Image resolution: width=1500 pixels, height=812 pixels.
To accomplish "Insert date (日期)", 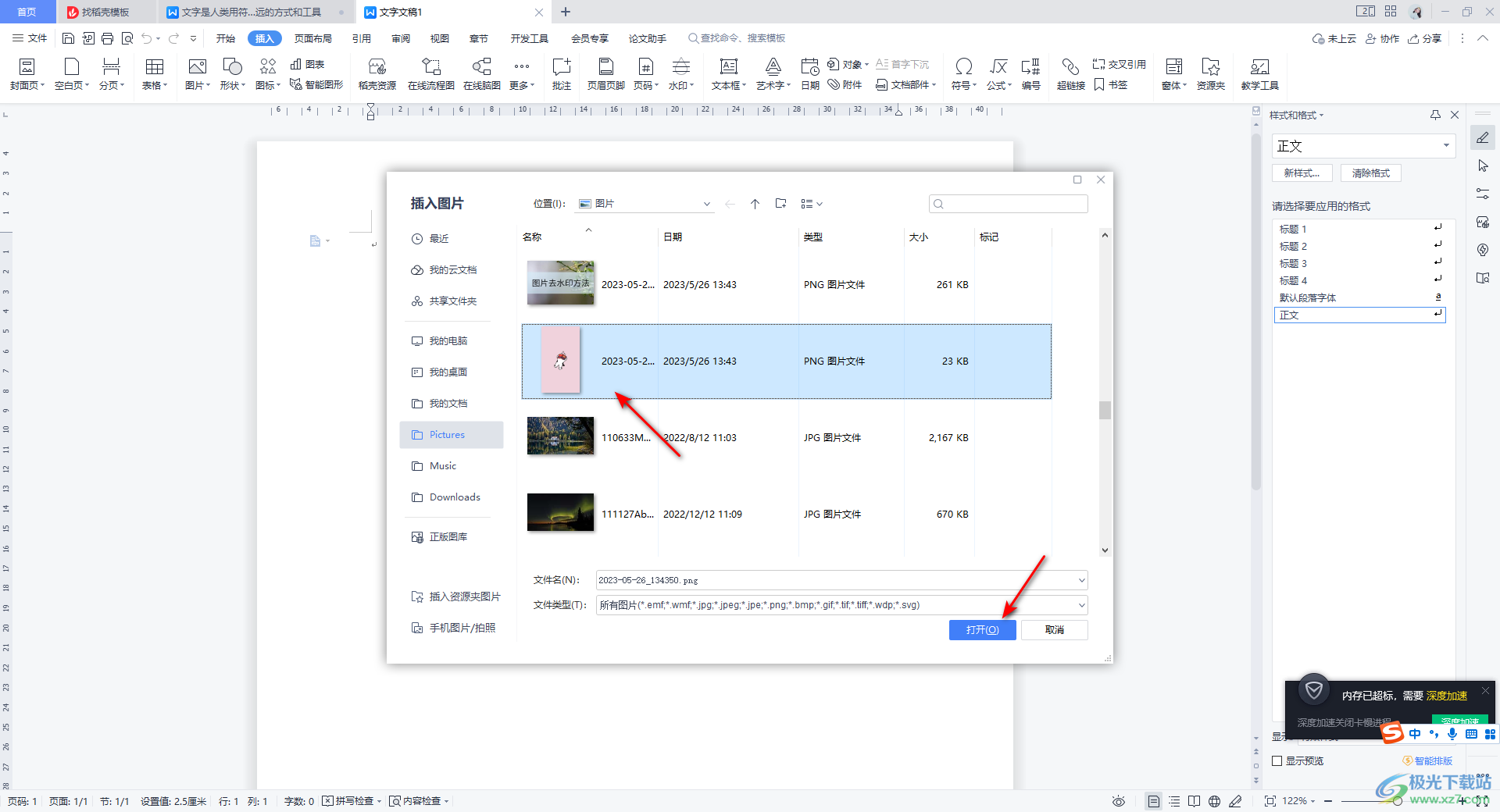I will coord(809,74).
